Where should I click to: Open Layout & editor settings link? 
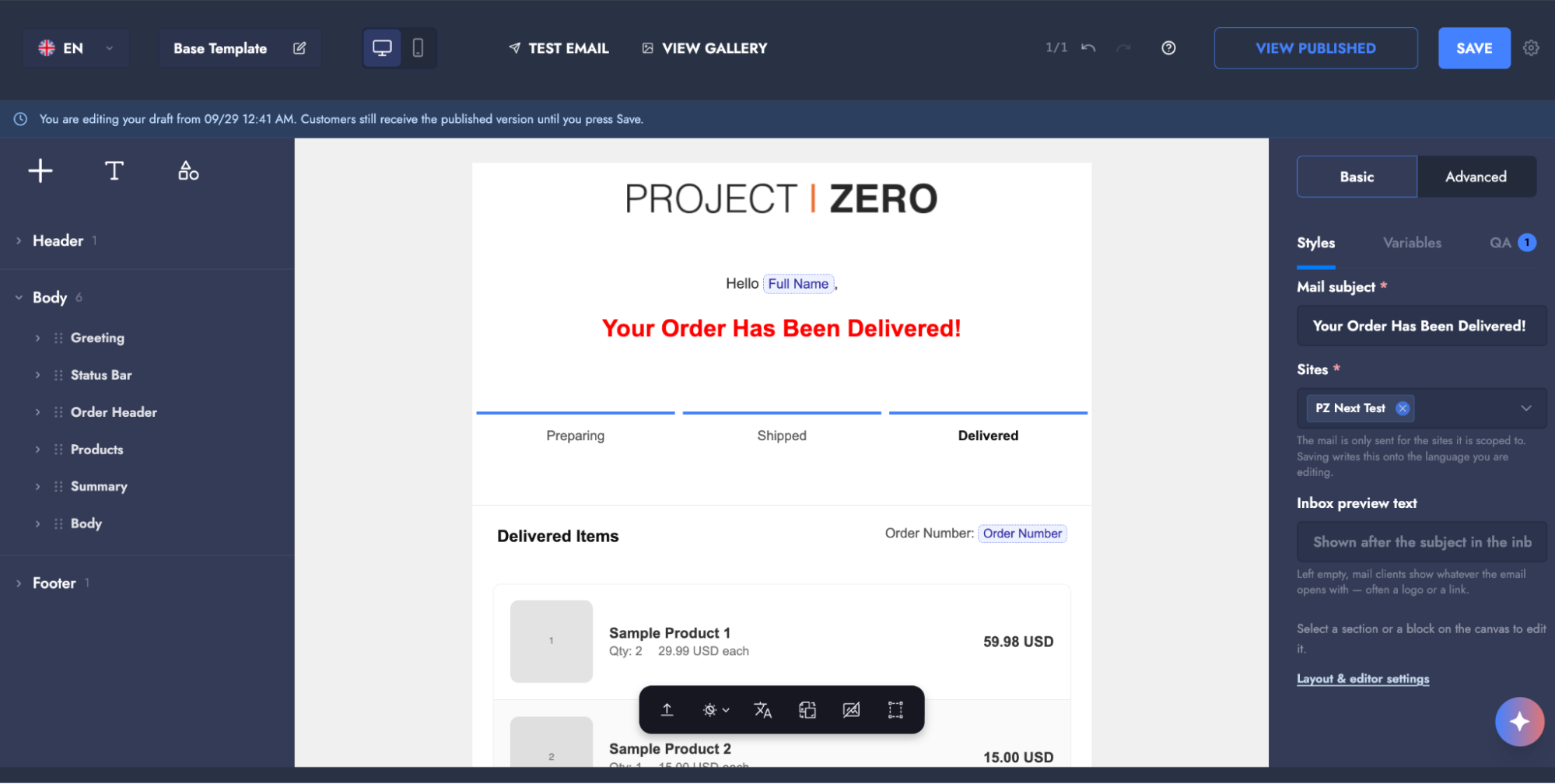[1363, 678]
